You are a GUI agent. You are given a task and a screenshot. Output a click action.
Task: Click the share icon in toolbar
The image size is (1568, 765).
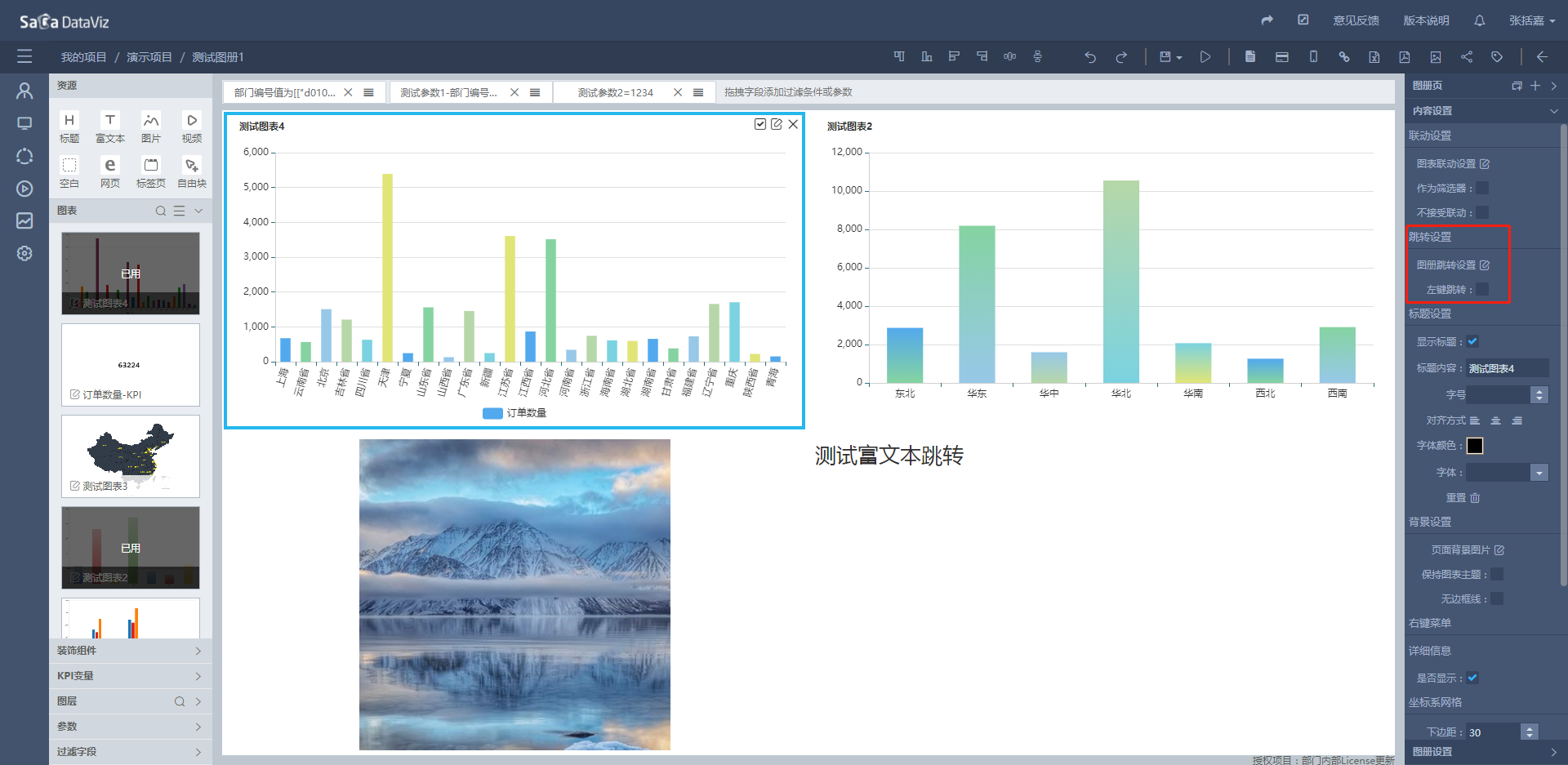[x=1467, y=56]
